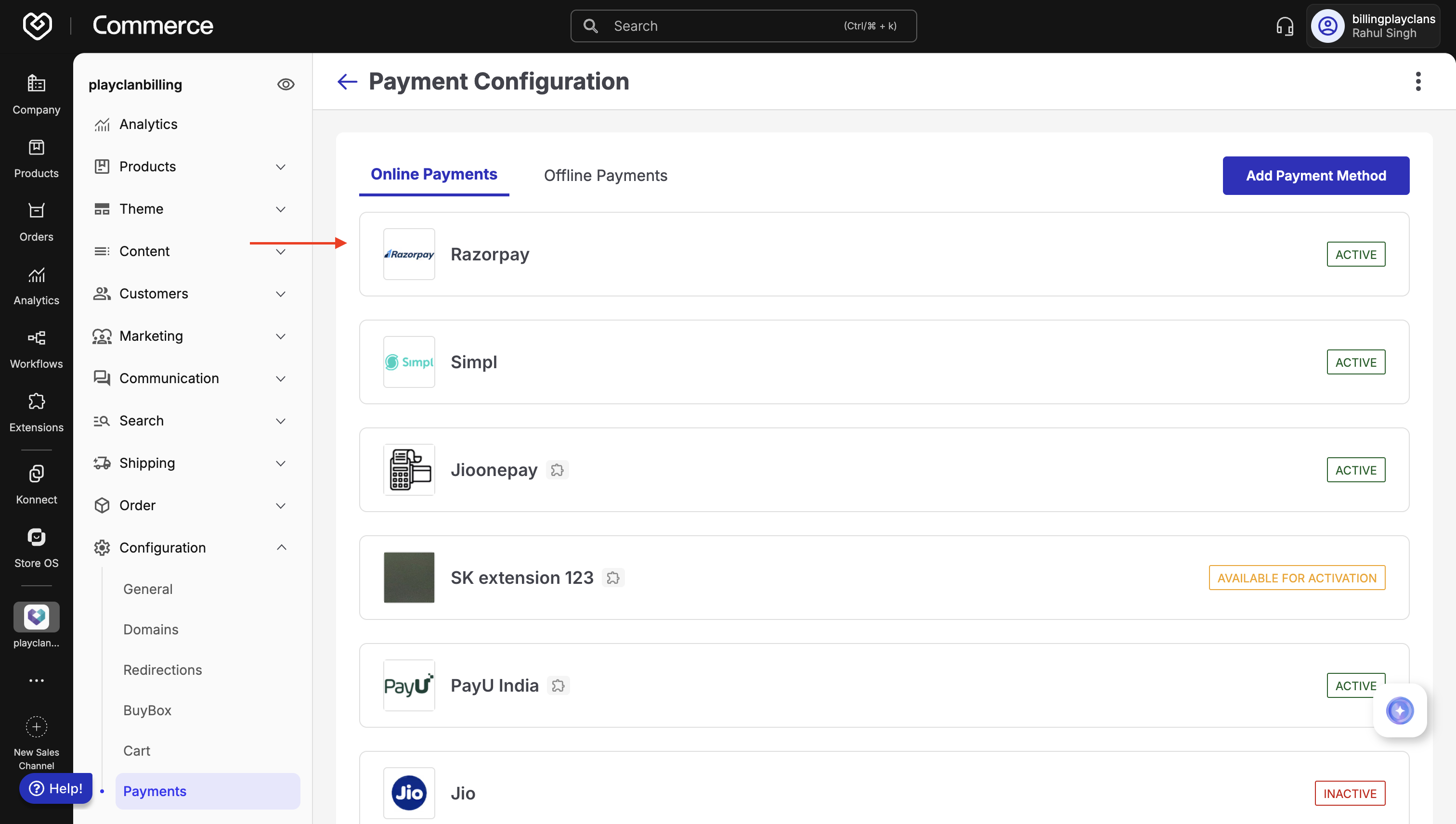Toggle the playclanbilling preview eye icon
The image size is (1456, 824).
(x=286, y=84)
